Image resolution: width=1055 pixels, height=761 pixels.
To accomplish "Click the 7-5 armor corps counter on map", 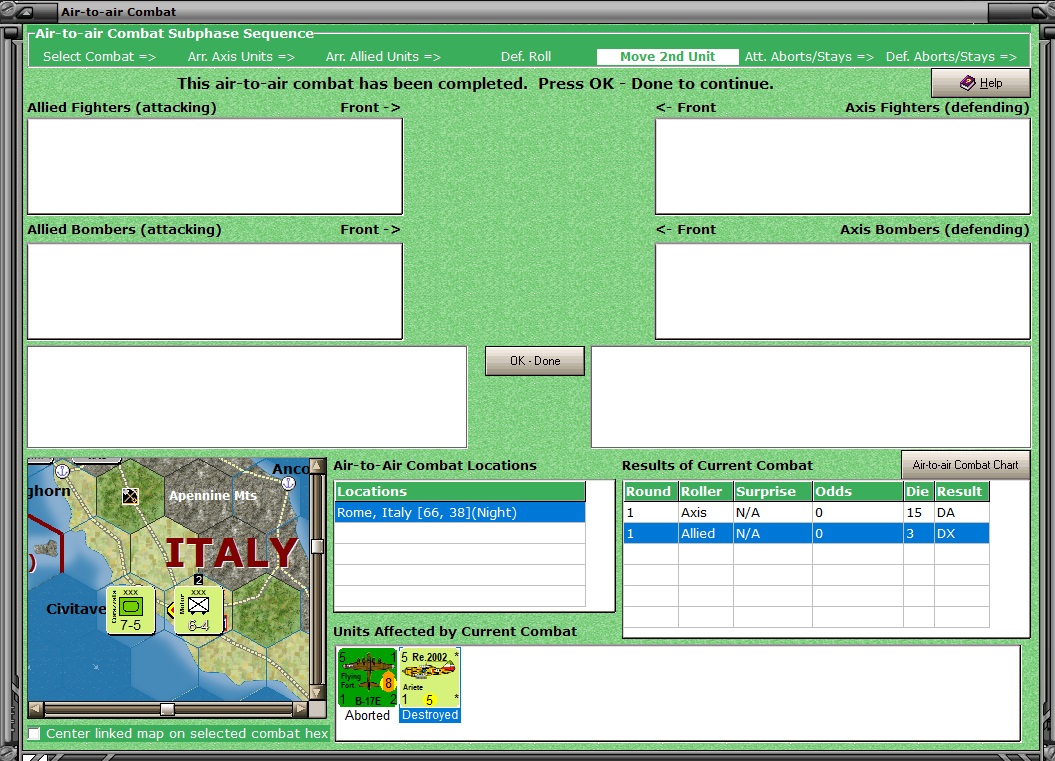I will (131, 610).
